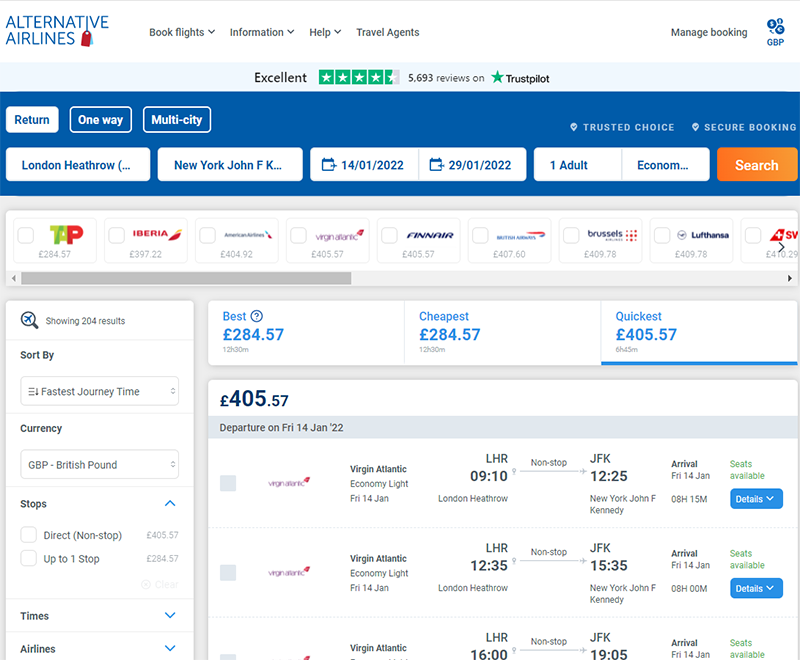Expand Details for the 09:10 flight
The image size is (800, 660).
[x=756, y=499]
